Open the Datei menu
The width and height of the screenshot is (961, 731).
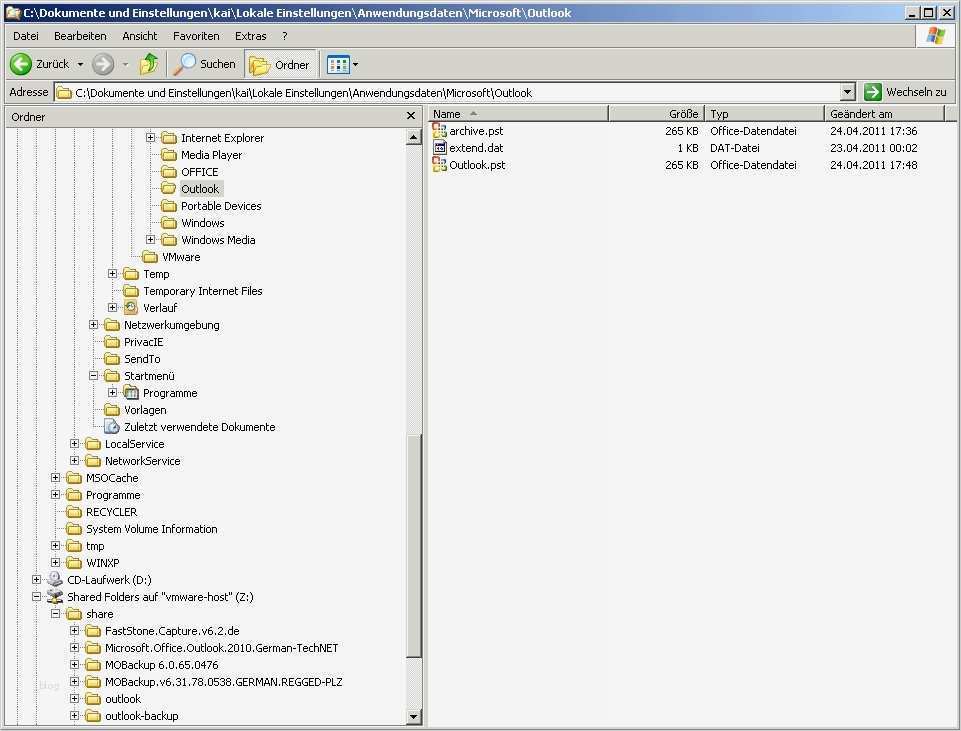click(x=26, y=36)
